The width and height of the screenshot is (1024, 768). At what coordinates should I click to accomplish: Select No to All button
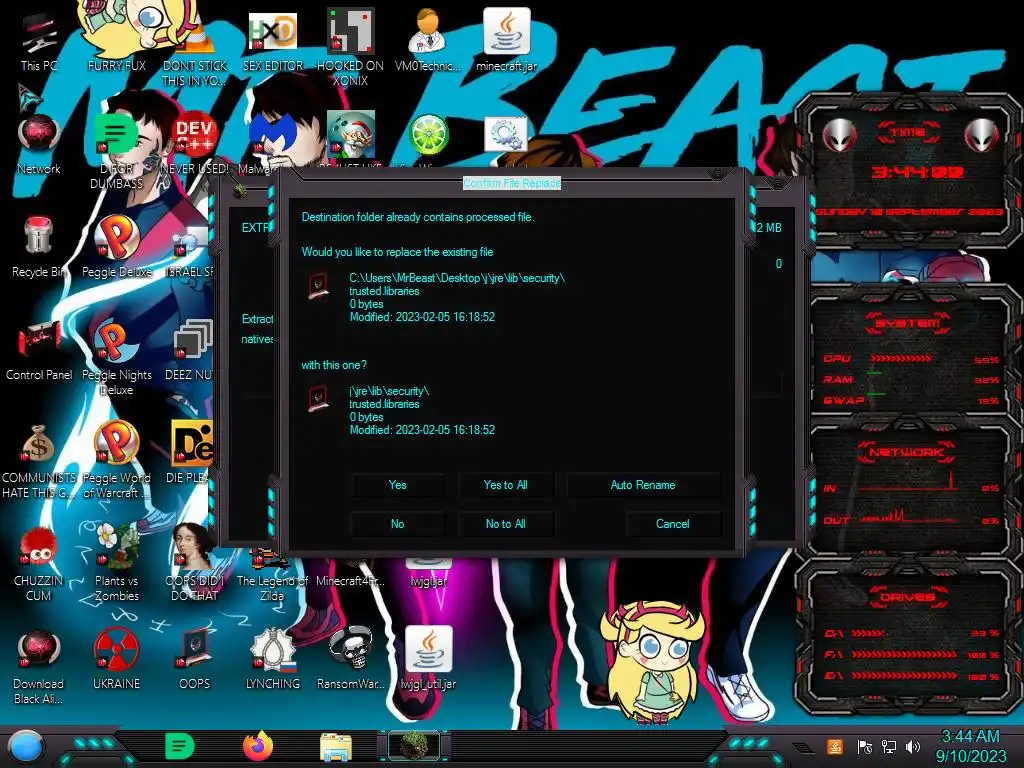[505, 524]
